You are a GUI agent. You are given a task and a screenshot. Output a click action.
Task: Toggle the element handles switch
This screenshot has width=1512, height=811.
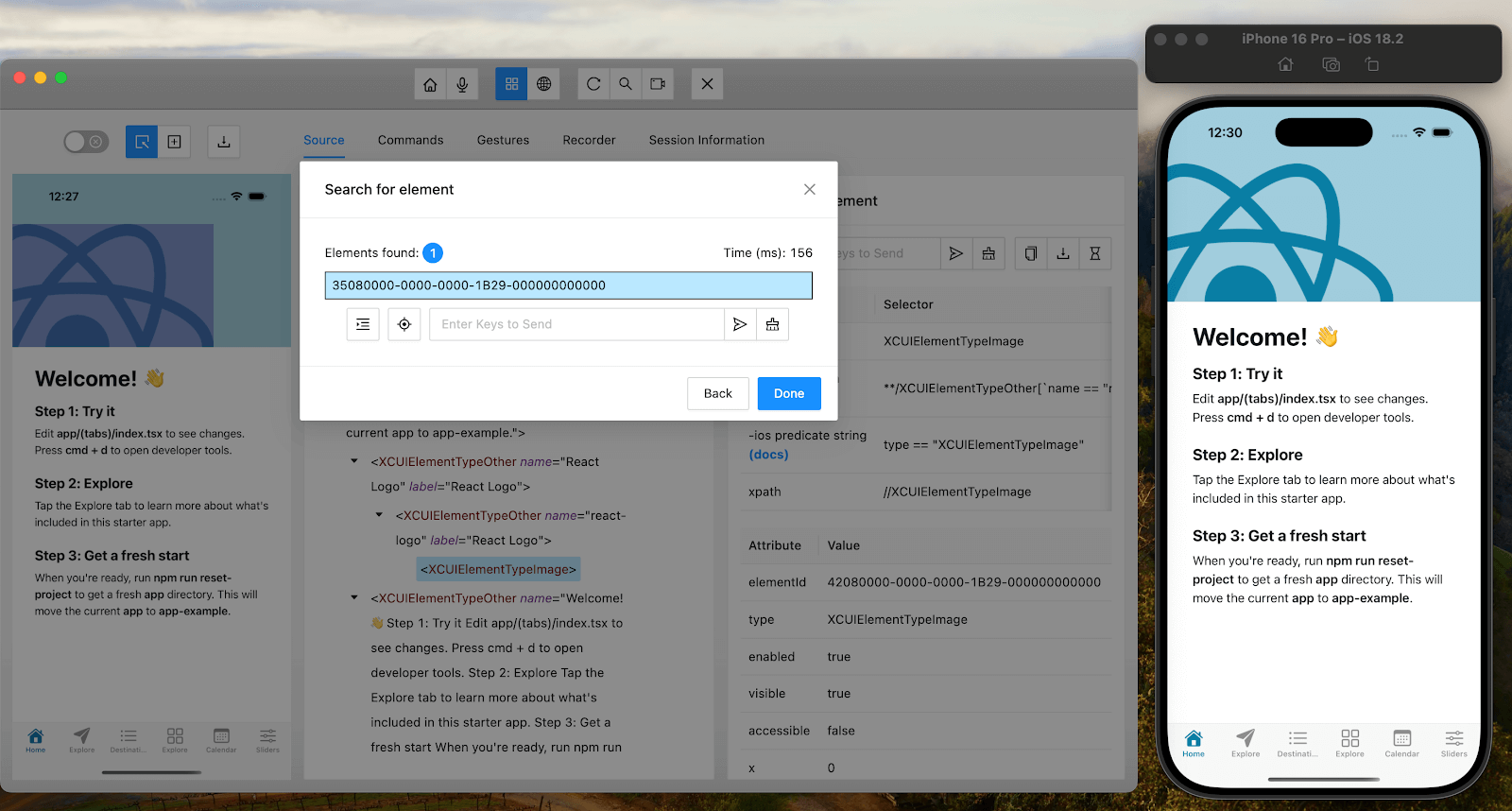pos(86,142)
